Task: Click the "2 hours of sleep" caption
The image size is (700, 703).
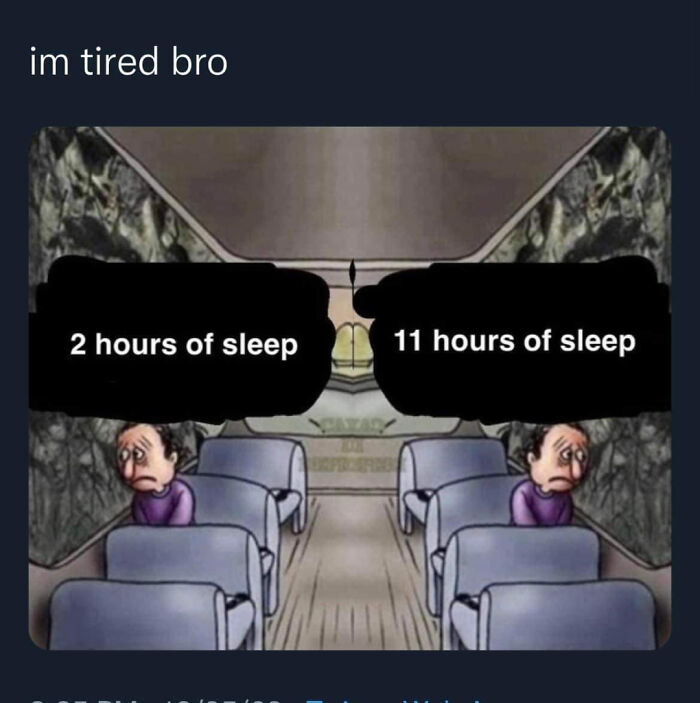Action: pos(184,345)
